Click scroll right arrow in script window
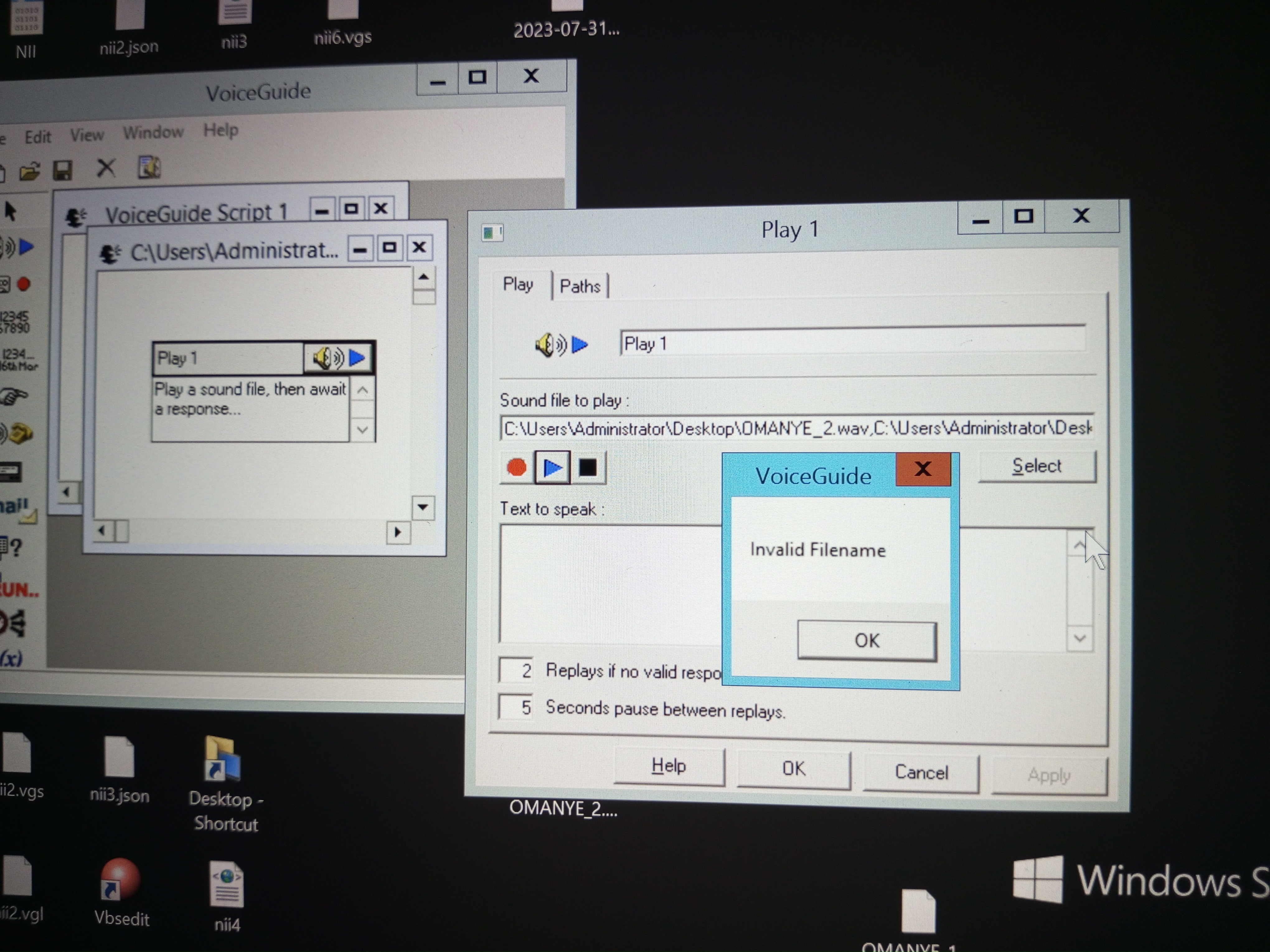This screenshot has height=952, width=1270. (398, 533)
